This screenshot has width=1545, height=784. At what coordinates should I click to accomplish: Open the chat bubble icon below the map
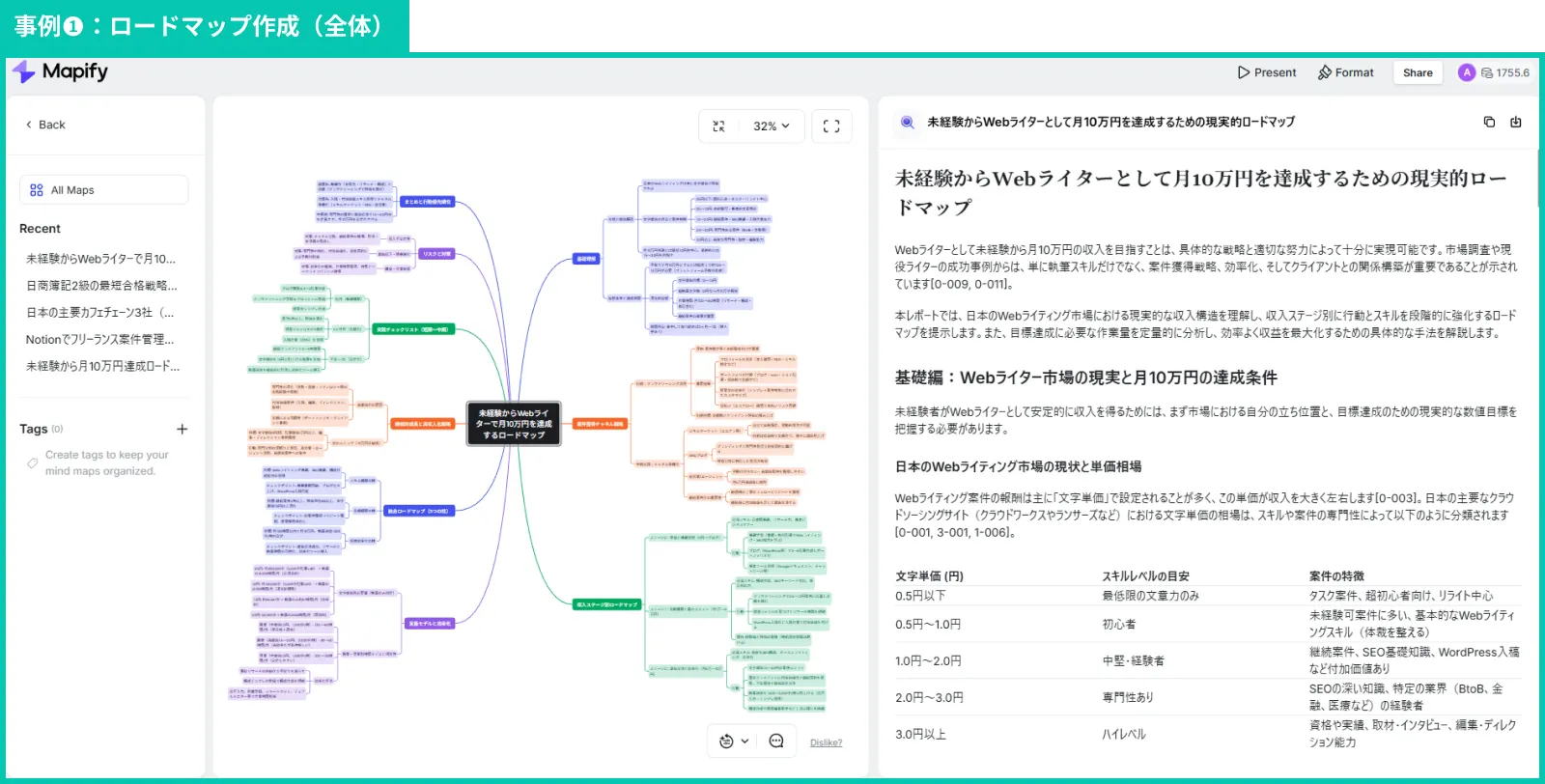[776, 742]
